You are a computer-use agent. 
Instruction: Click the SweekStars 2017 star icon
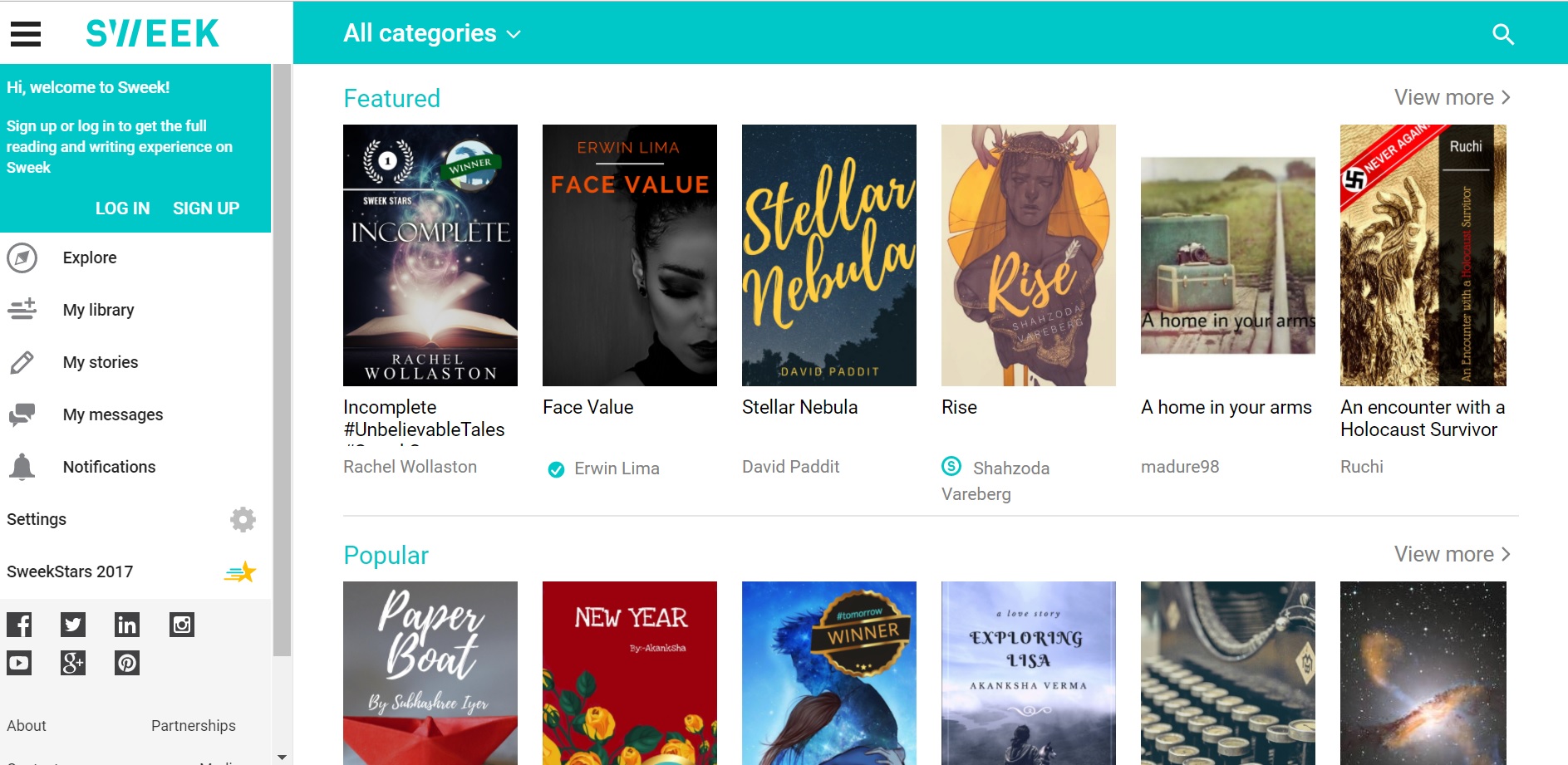click(240, 571)
